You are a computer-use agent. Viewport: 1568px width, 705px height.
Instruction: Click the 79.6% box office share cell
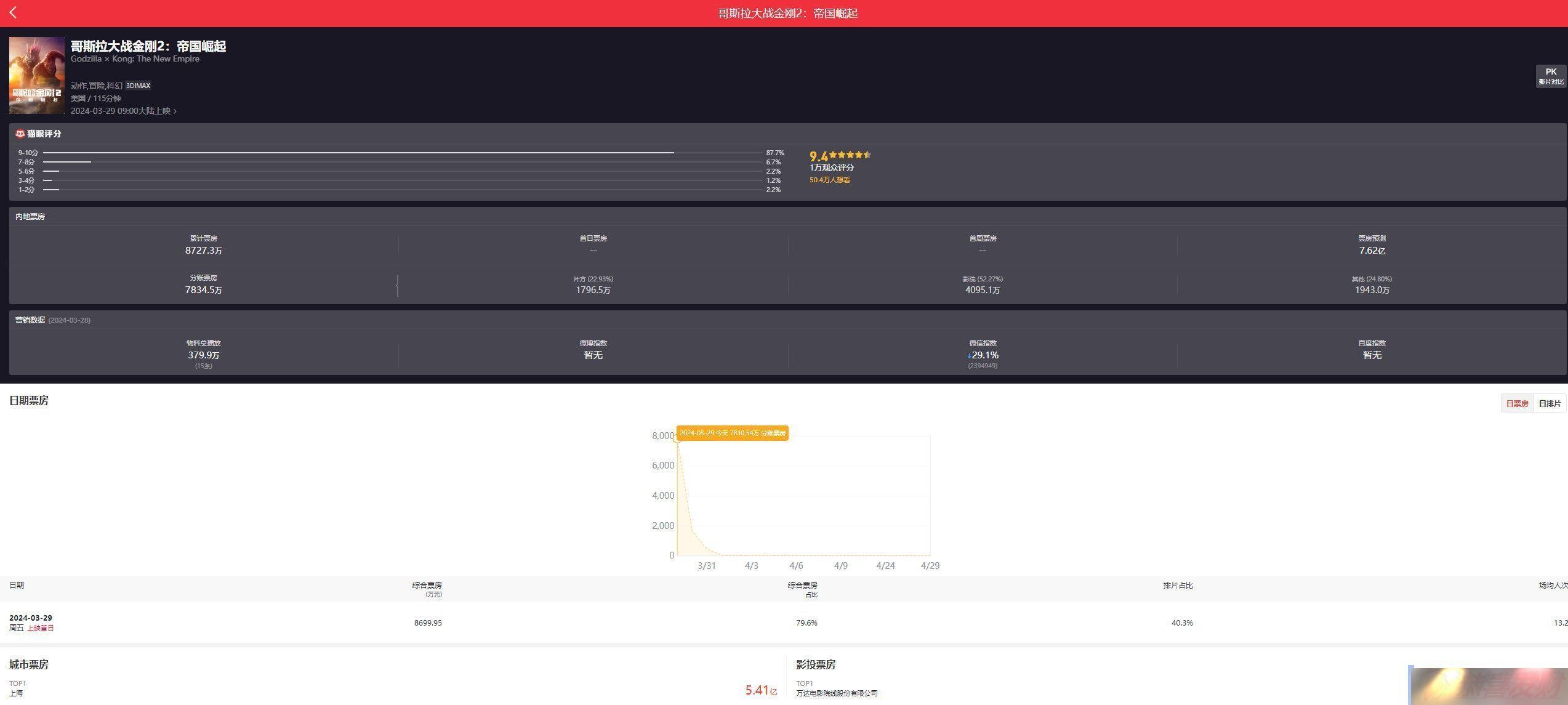point(806,623)
